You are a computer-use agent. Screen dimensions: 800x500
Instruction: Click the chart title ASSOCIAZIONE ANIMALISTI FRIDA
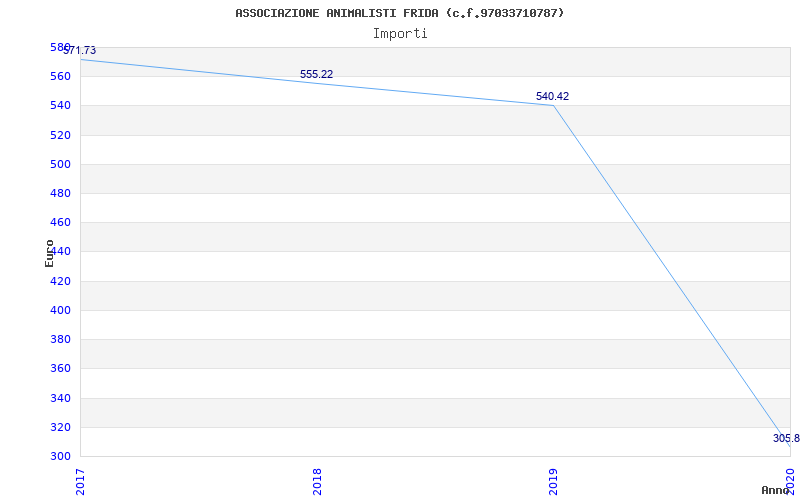[399, 13]
